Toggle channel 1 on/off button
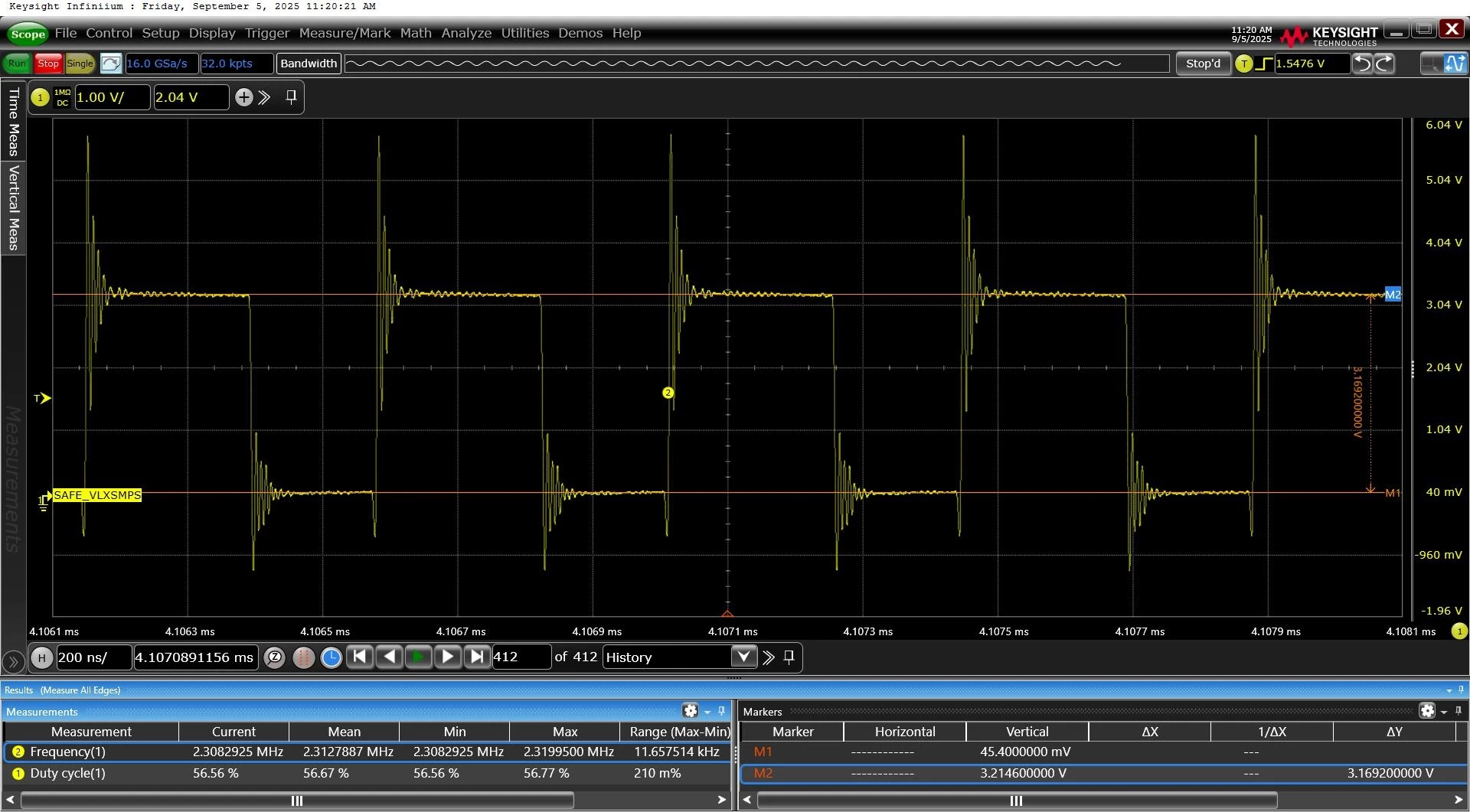 point(40,97)
